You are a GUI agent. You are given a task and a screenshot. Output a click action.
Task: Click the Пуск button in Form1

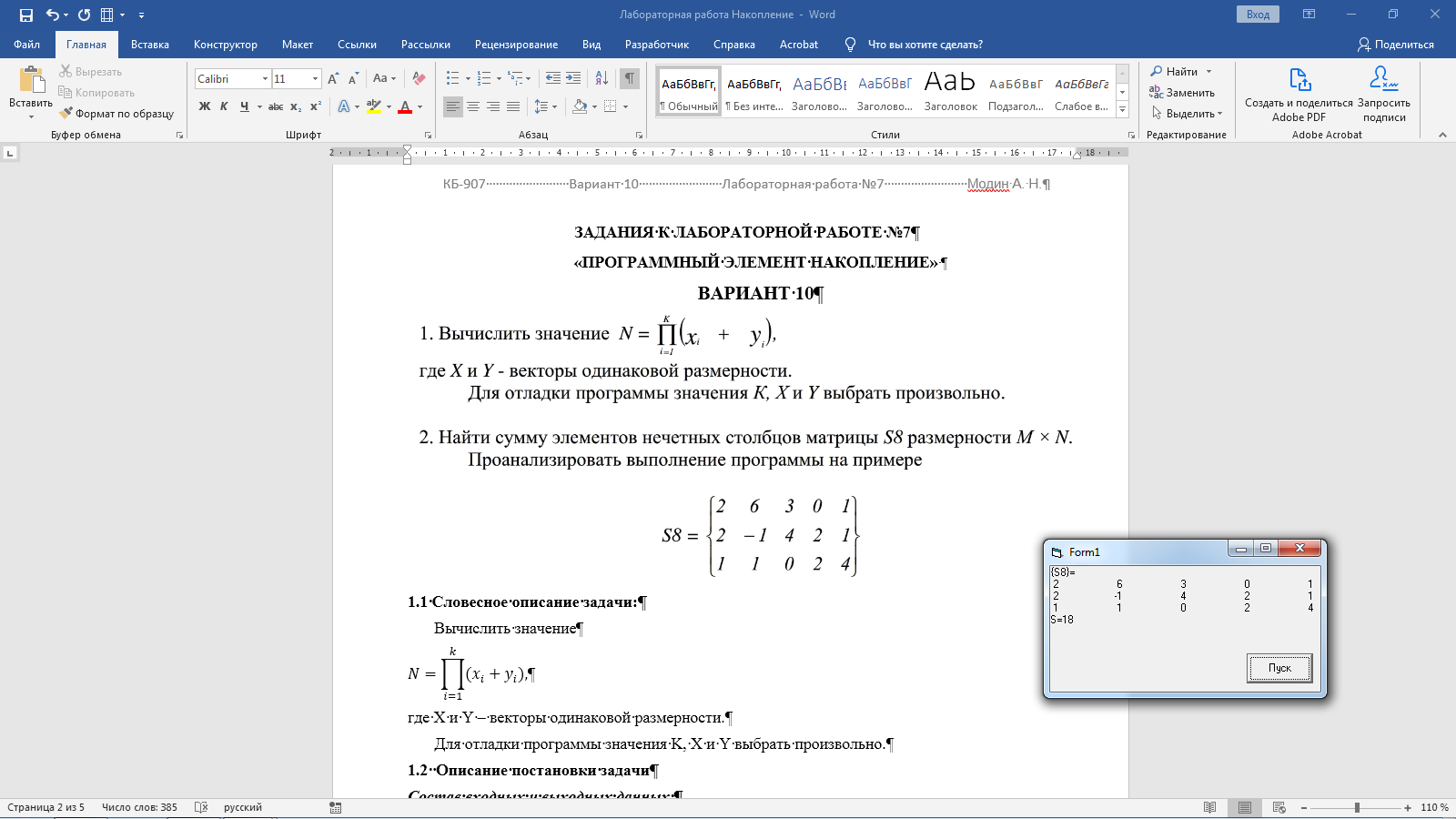[1279, 668]
